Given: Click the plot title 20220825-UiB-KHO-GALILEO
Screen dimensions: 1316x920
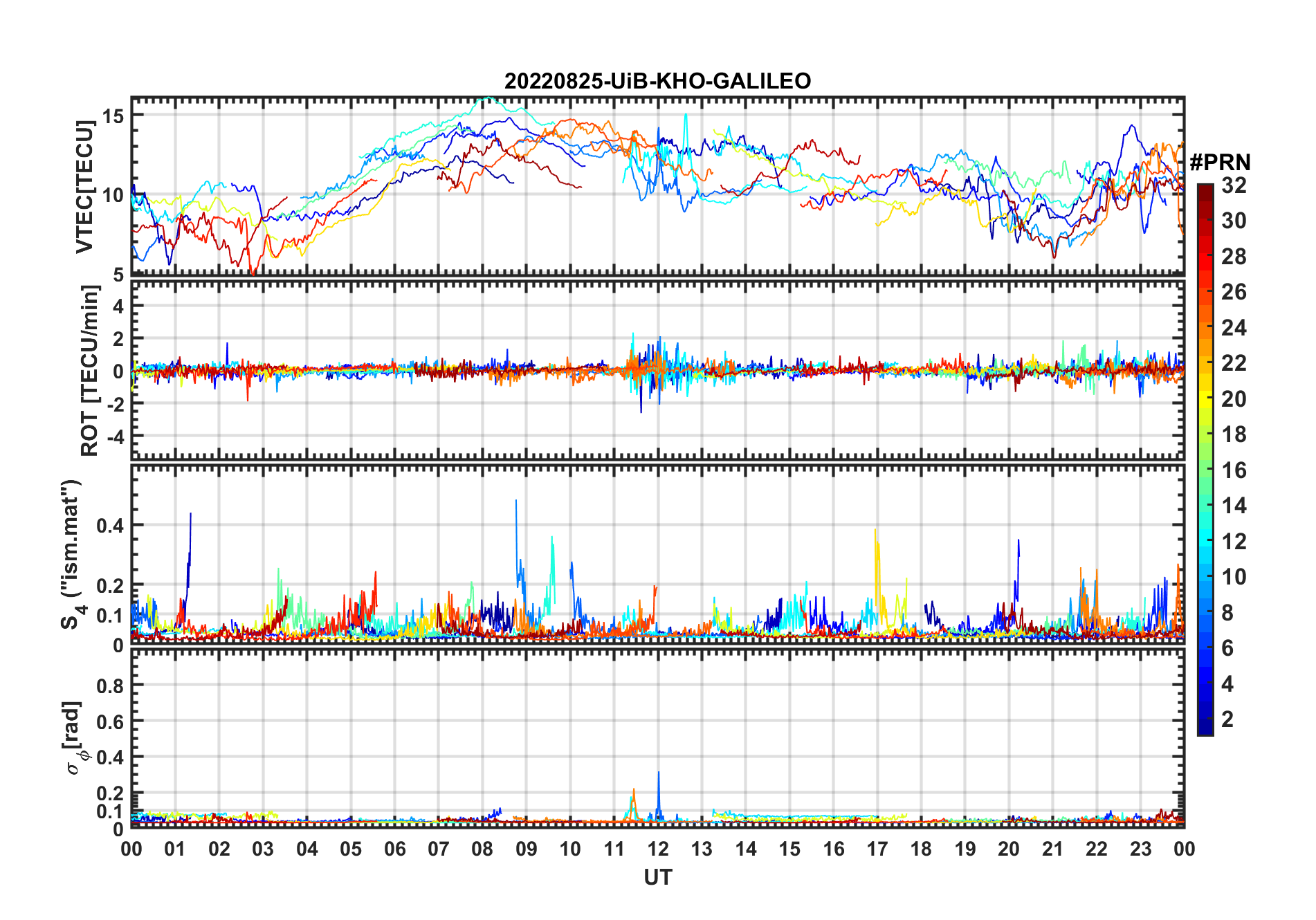Looking at the screenshot, I should coord(657,82).
